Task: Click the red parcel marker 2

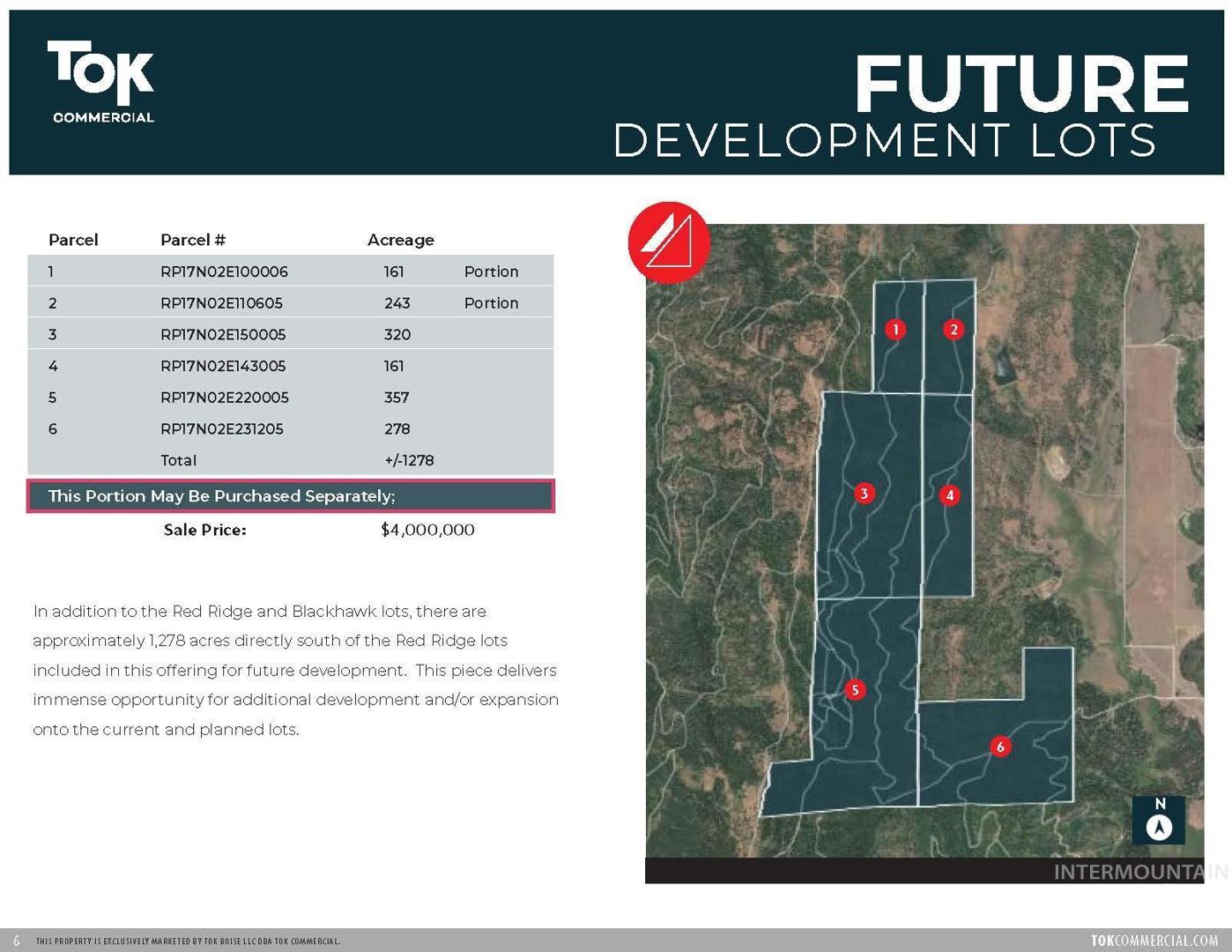Action: tap(954, 330)
